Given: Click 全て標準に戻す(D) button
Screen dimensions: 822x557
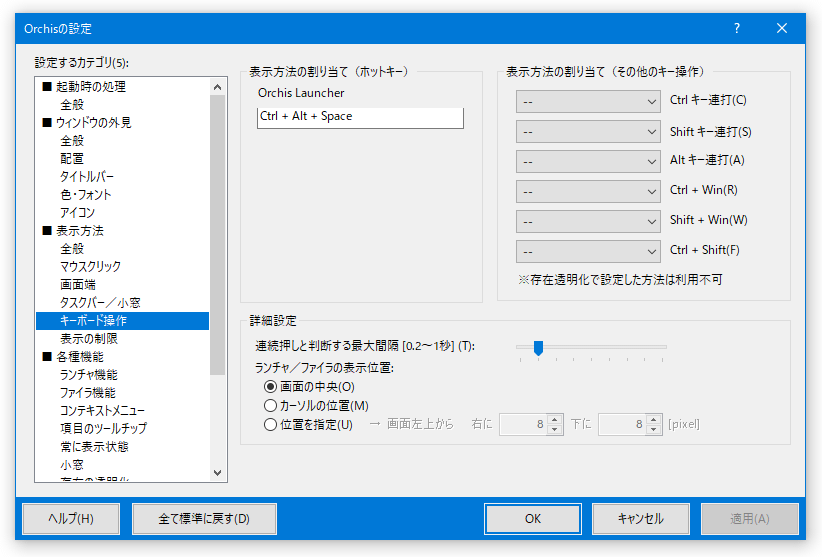Looking at the screenshot, I should click(204, 519).
